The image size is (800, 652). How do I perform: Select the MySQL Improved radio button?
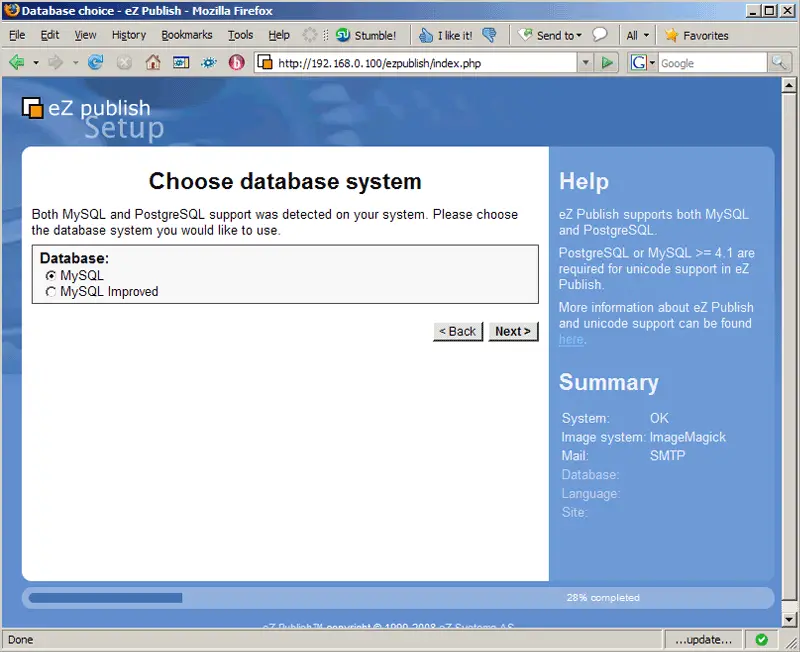[51, 292]
